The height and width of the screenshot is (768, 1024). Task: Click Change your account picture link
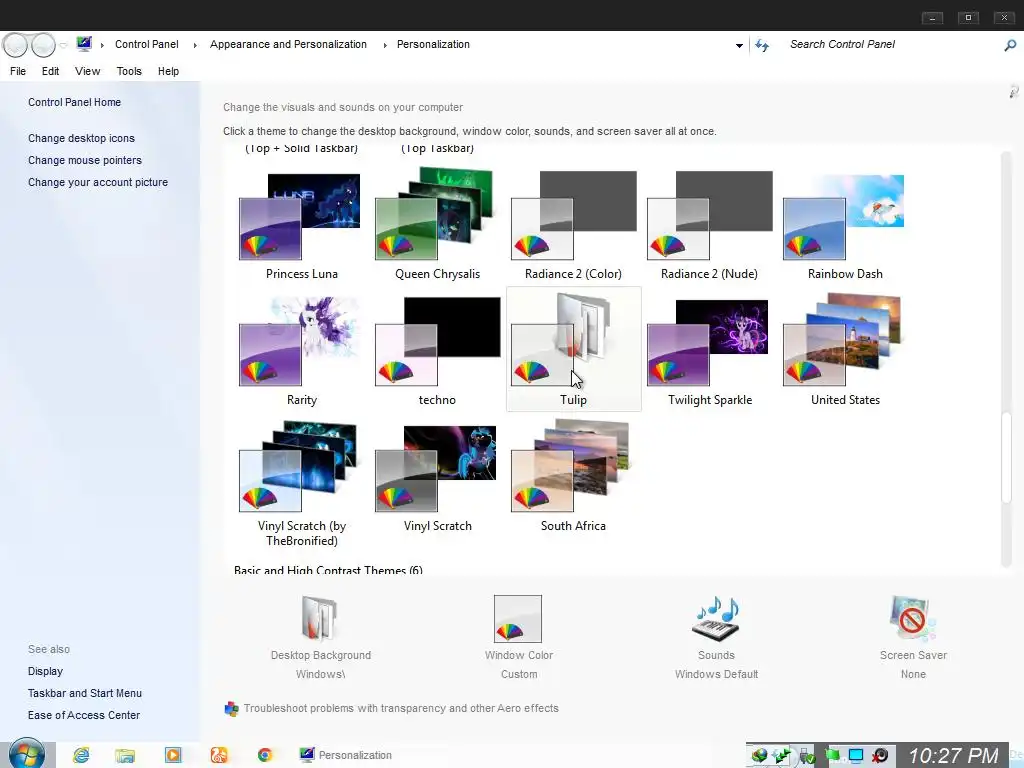pos(97,183)
